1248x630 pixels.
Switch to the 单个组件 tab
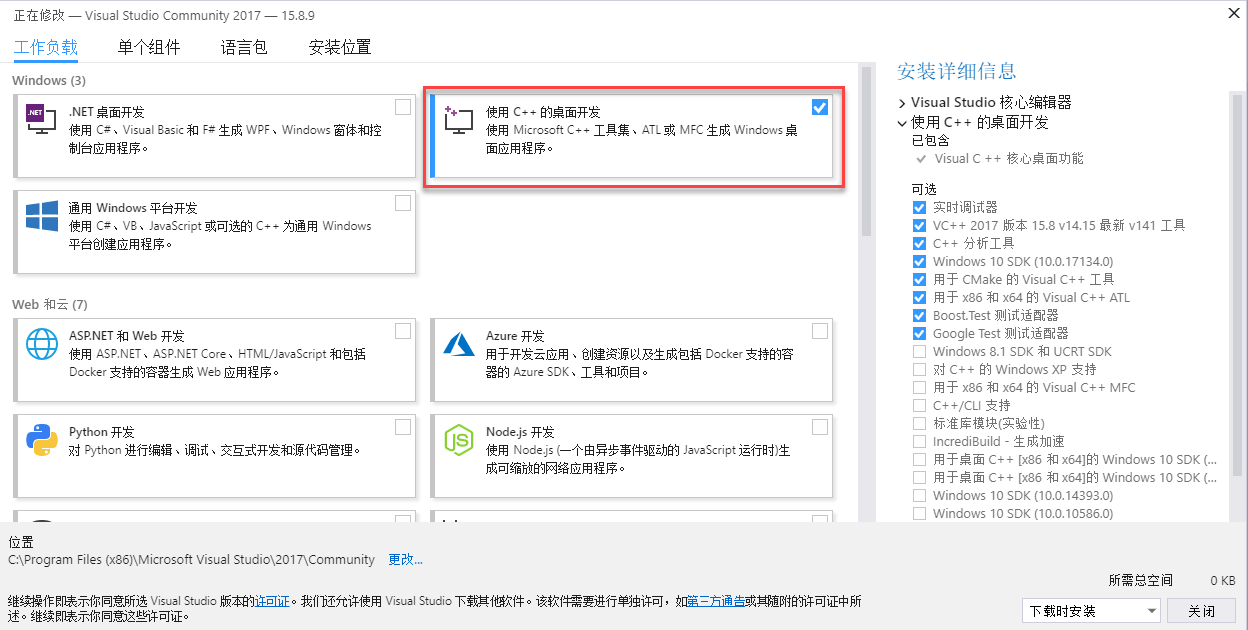tap(149, 47)
